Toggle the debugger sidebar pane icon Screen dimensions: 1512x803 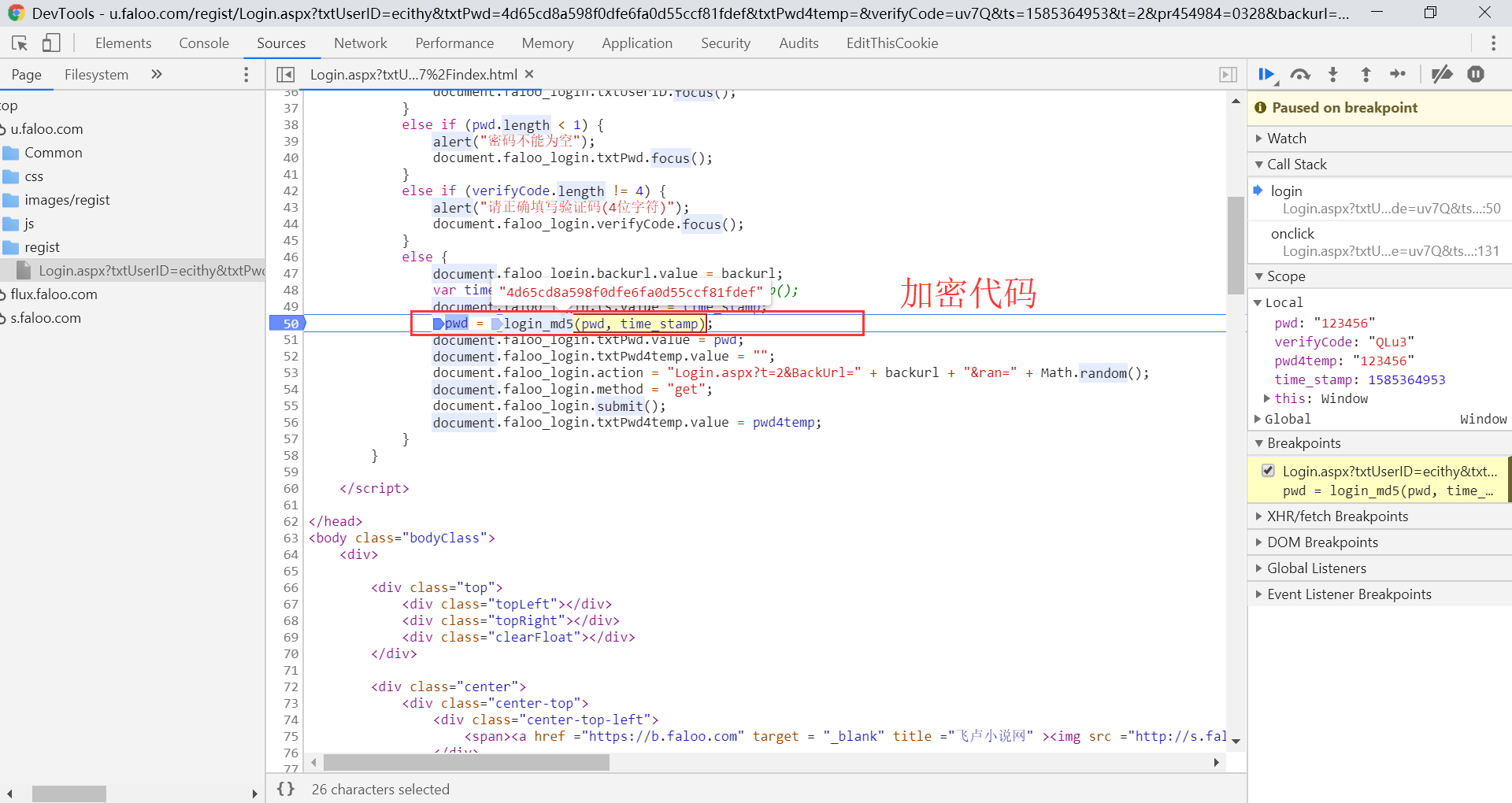(x=1228, y=75)
